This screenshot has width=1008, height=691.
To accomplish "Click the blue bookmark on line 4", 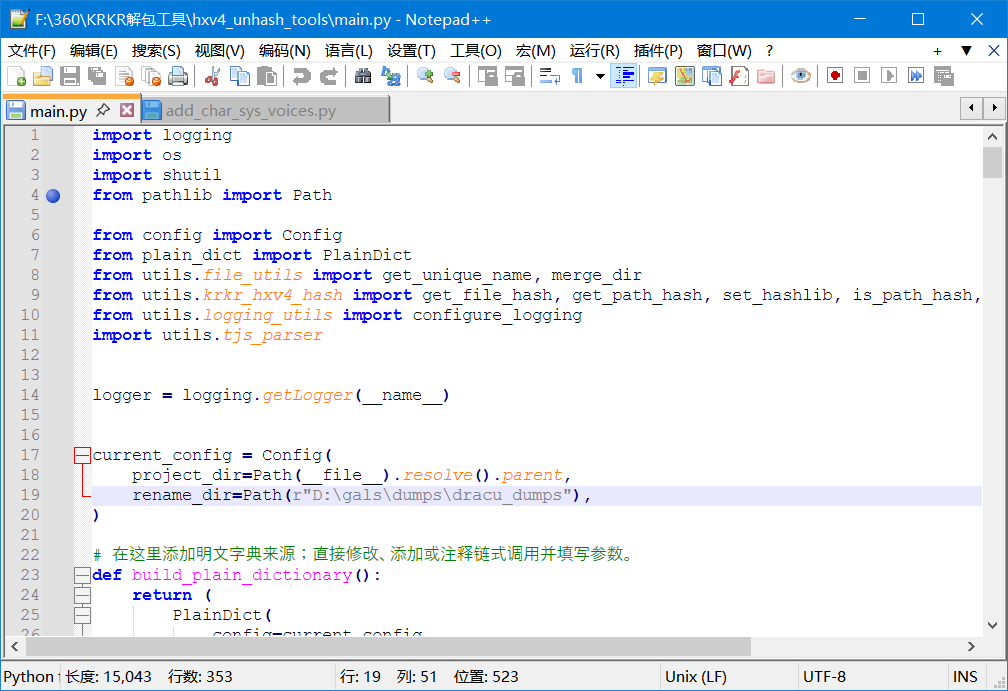I will pyautogui.click(x=53, y=195).
